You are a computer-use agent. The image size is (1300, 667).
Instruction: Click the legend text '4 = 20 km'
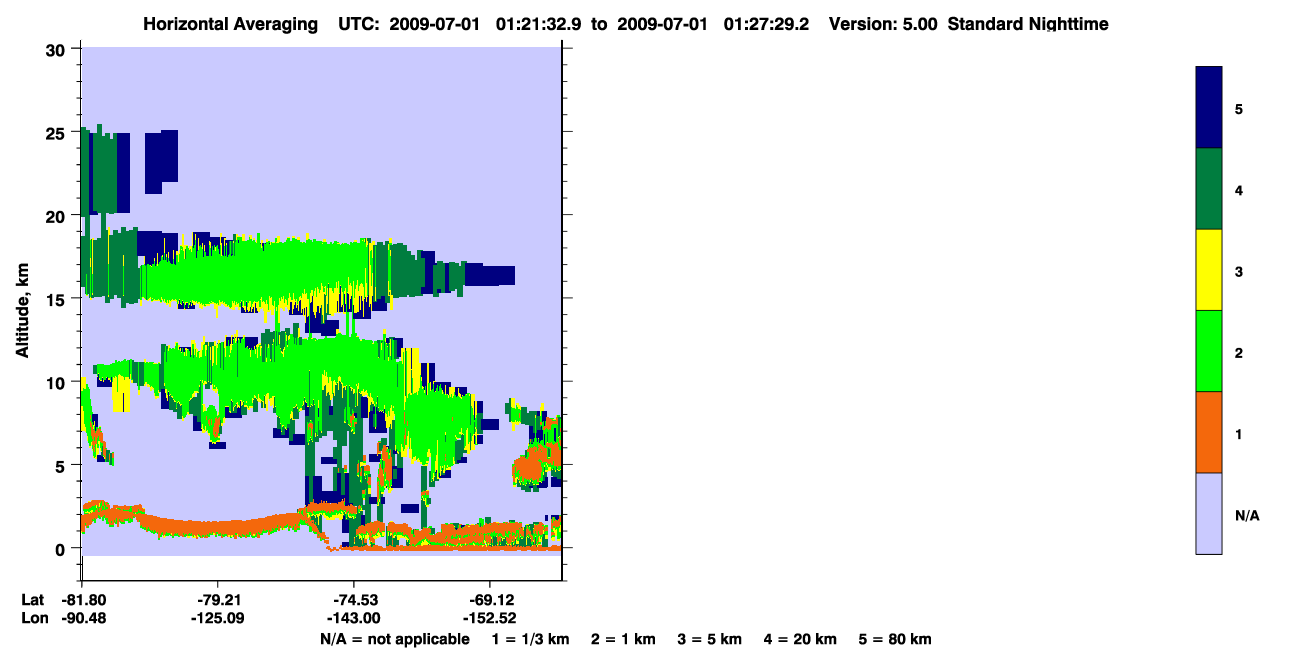point(801,639)
